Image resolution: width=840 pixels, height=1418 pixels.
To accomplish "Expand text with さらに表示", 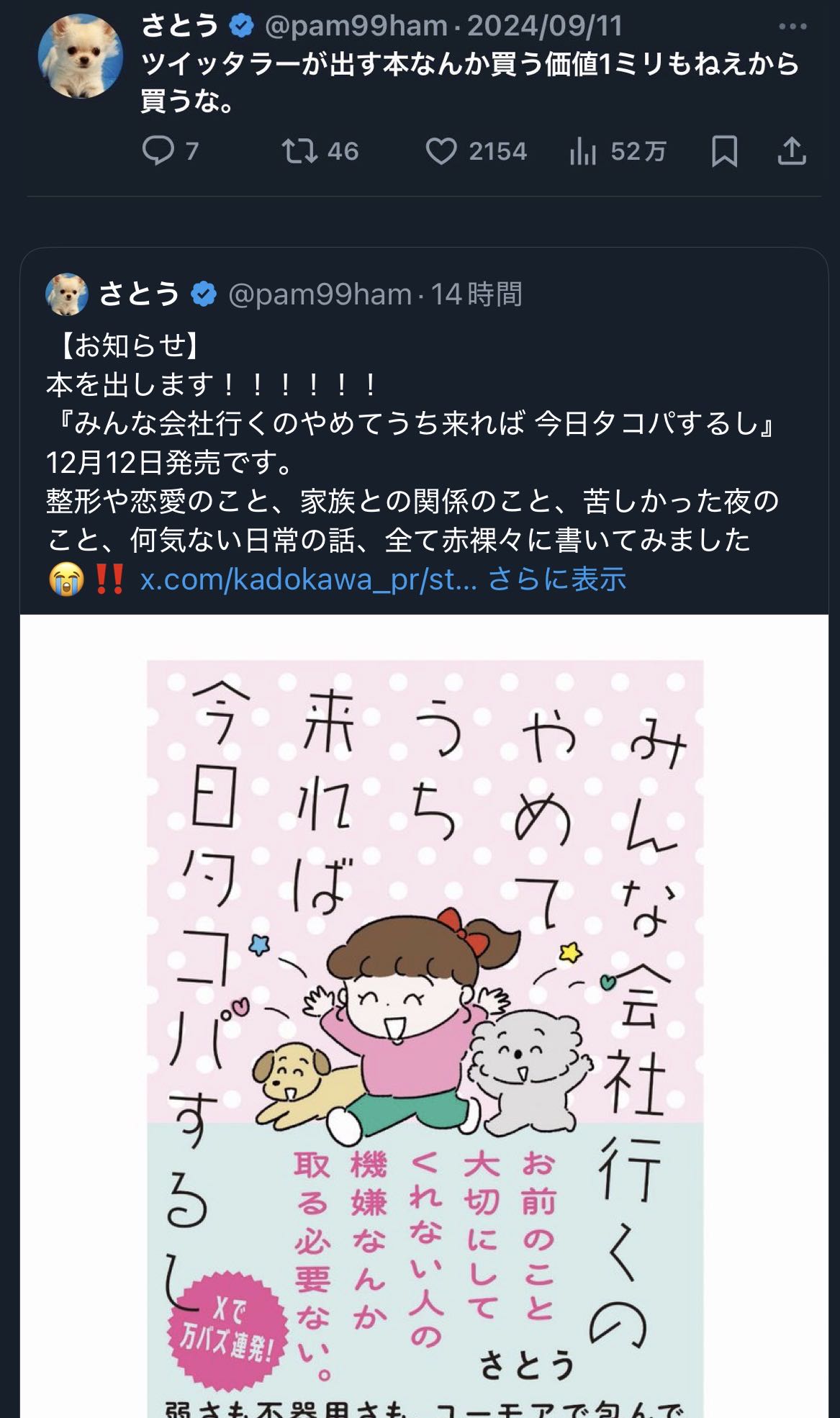I will tap(557, 579).
